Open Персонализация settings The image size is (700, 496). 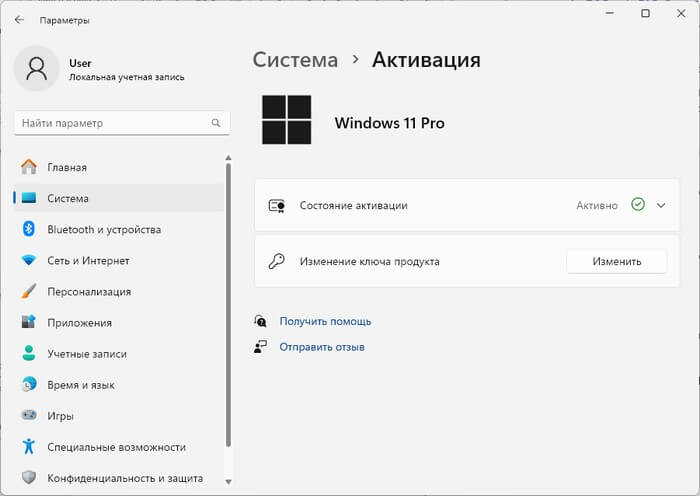tap(119, 291)
